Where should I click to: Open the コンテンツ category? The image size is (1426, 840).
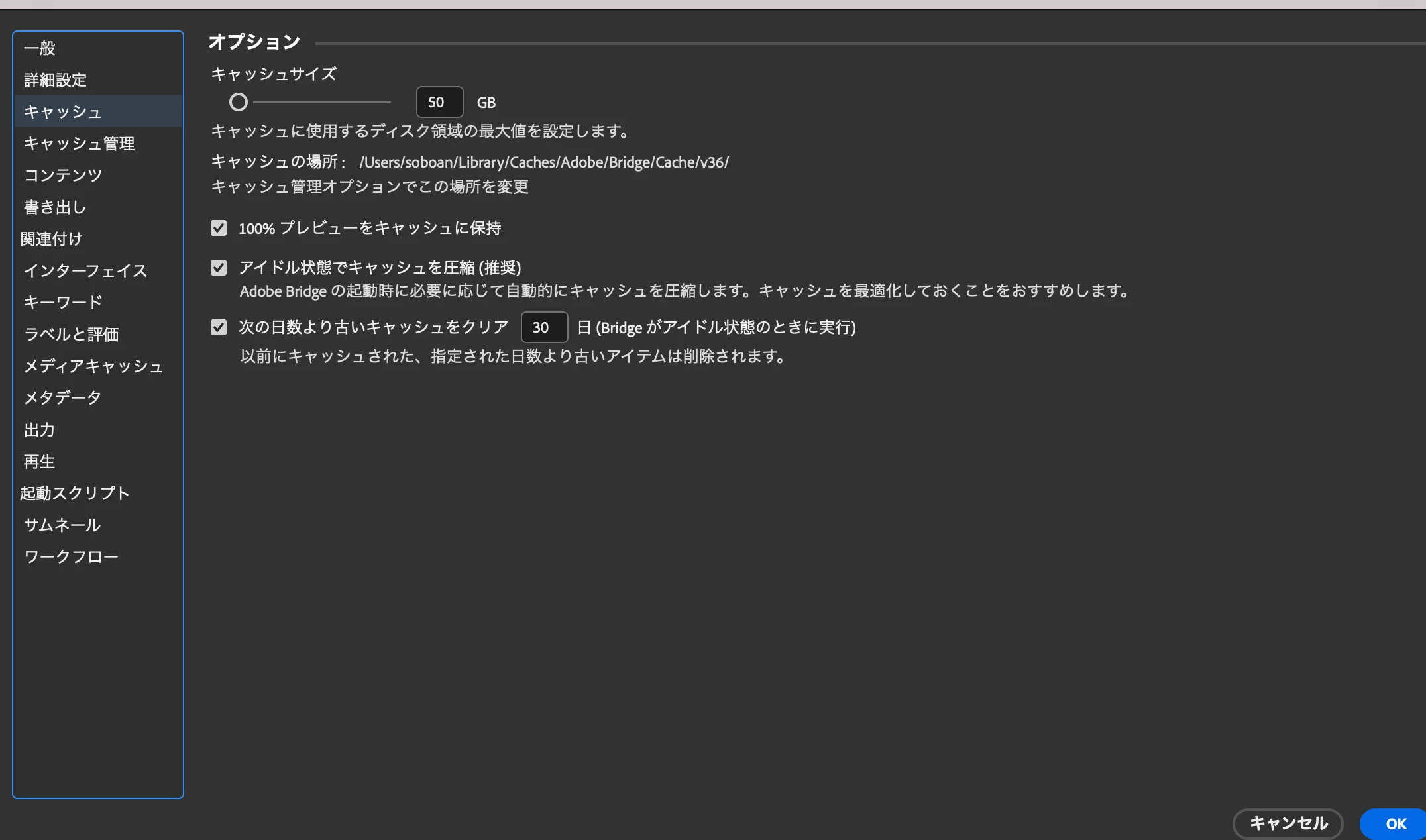click(63, 176)
